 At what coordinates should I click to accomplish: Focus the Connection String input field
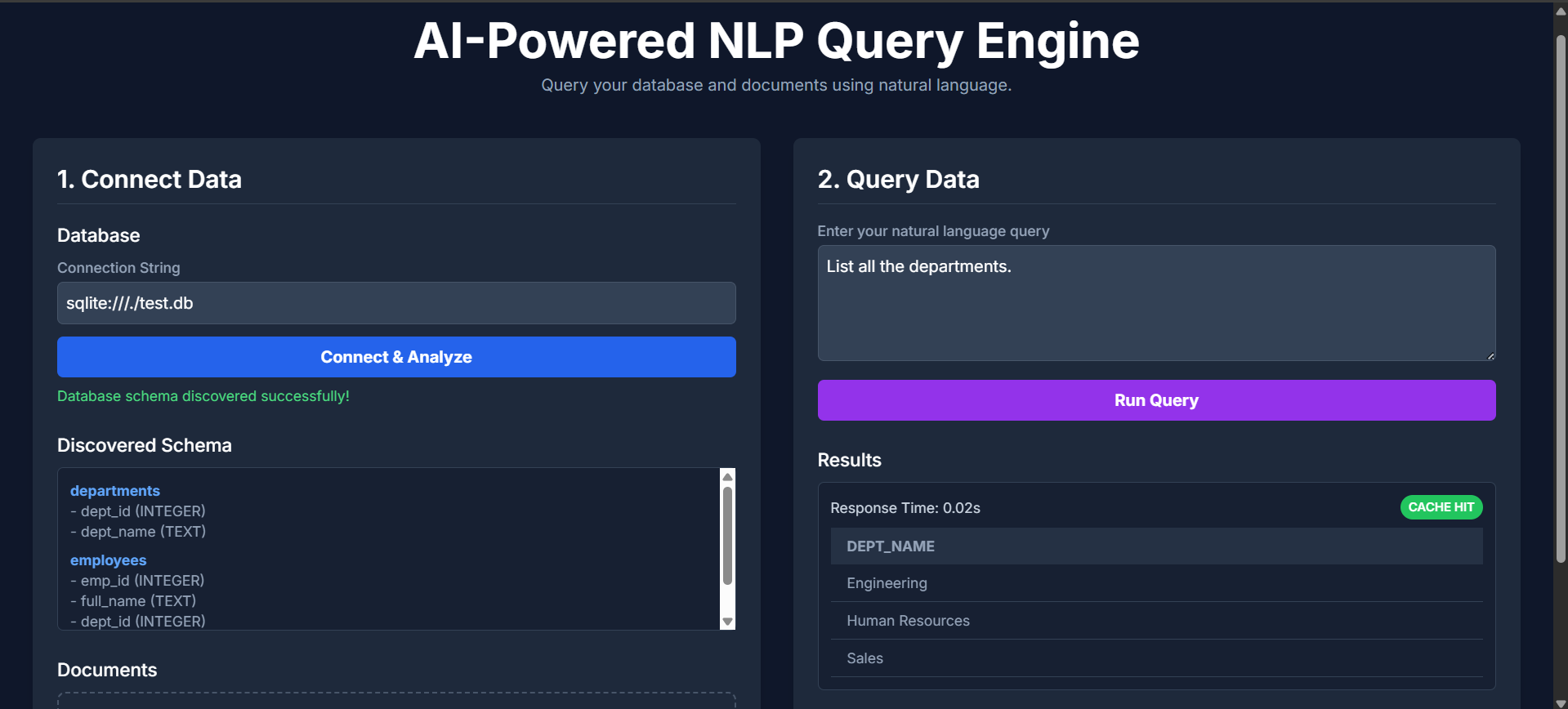click(x=396, y=303)
